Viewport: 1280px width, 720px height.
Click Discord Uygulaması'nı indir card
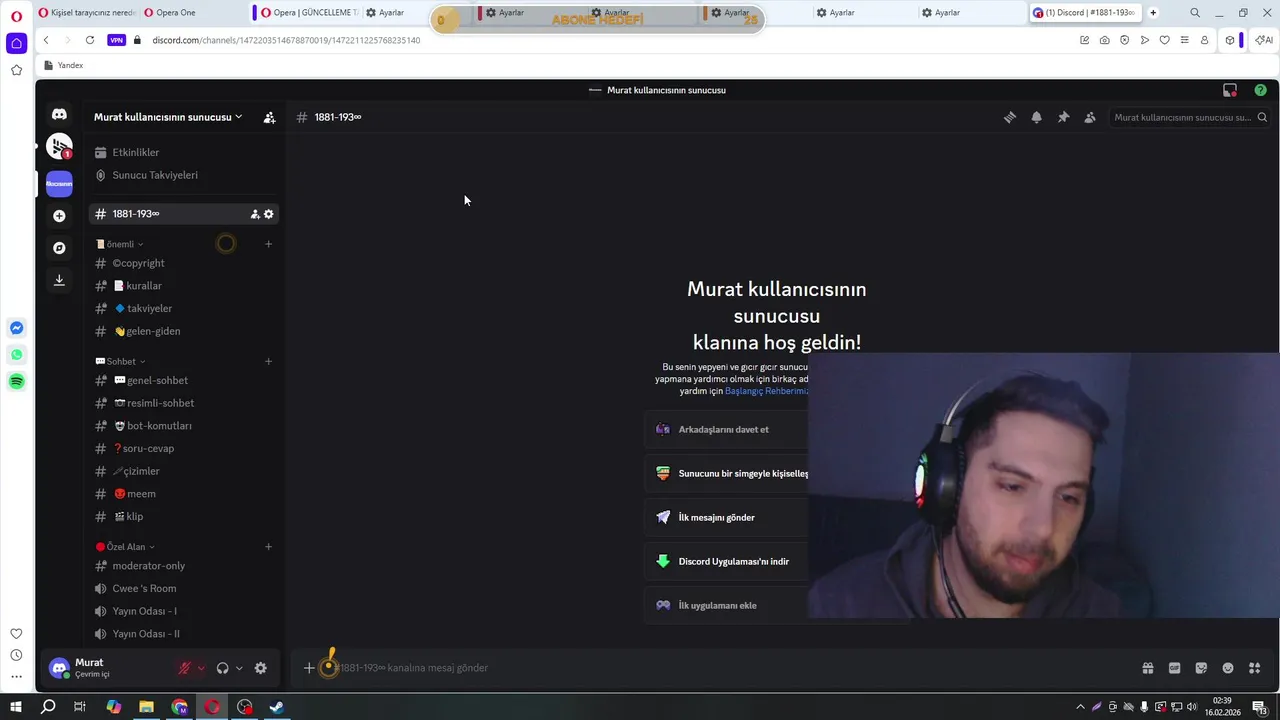(727, 561)
